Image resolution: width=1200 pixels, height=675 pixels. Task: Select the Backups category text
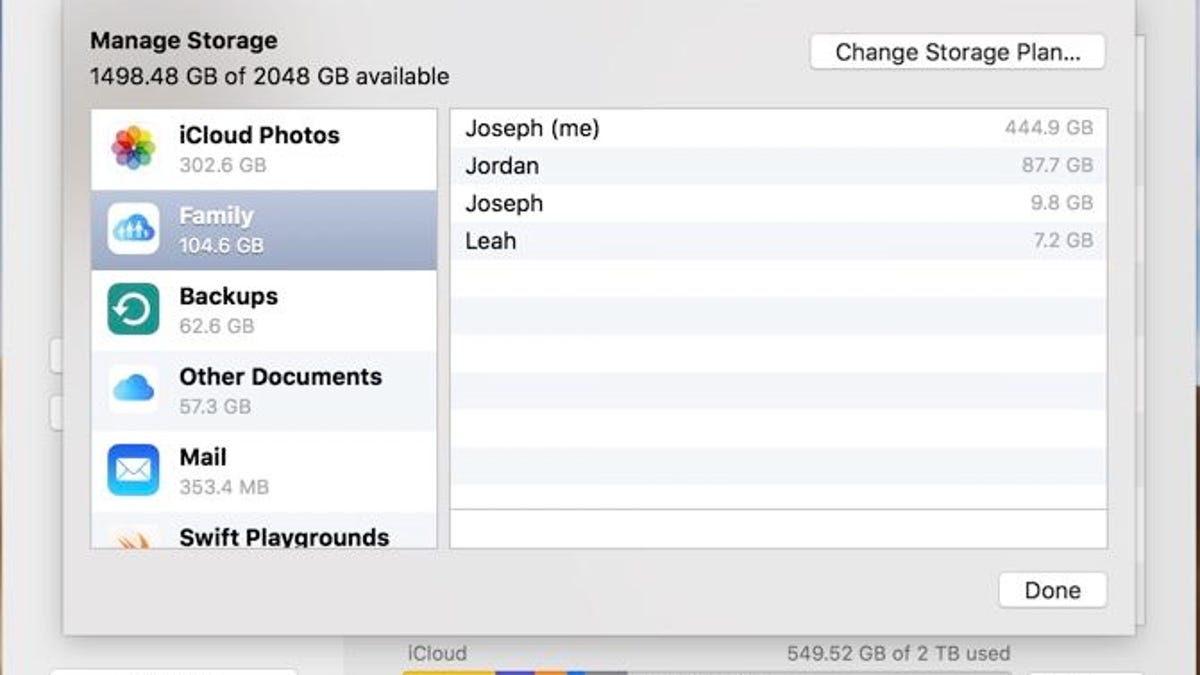[228, 296]
